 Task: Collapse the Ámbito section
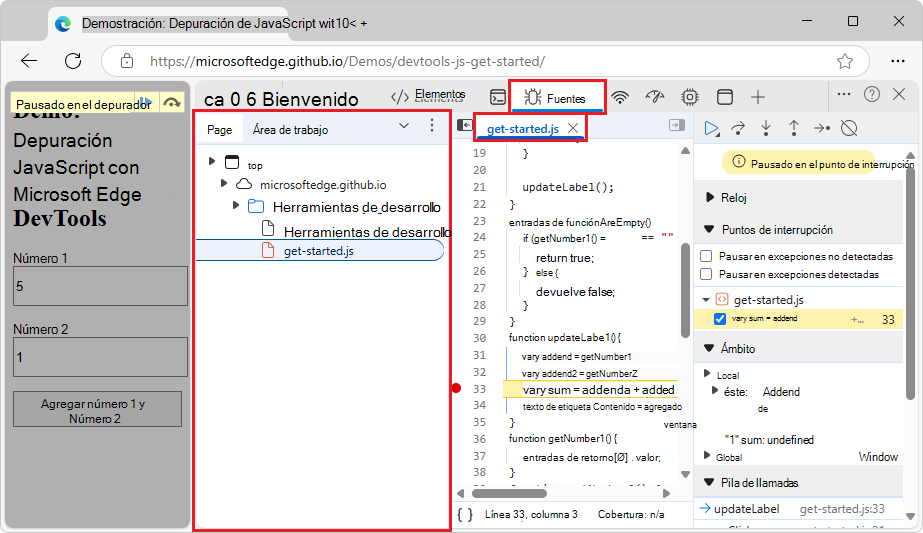[x=709, y=348]
